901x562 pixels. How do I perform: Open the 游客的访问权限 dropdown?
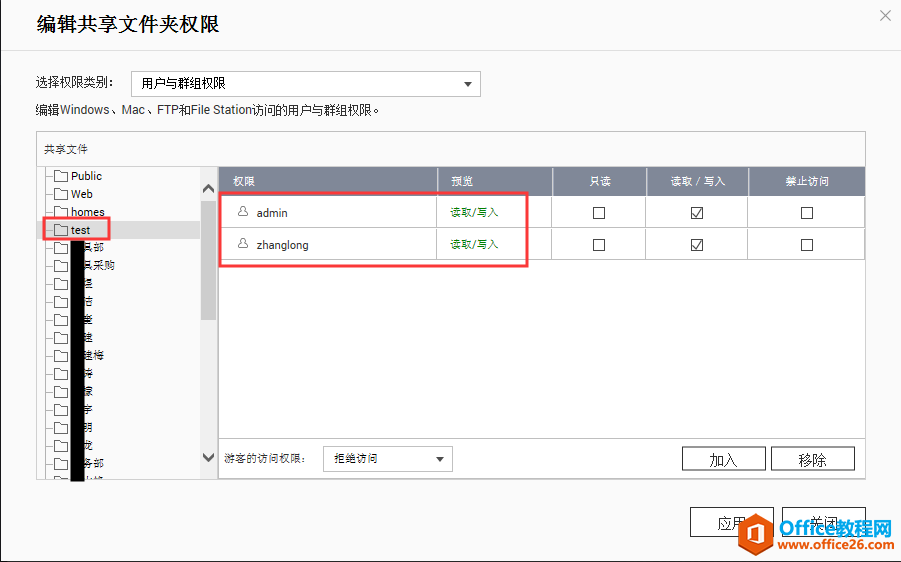(x=388, y=459)
